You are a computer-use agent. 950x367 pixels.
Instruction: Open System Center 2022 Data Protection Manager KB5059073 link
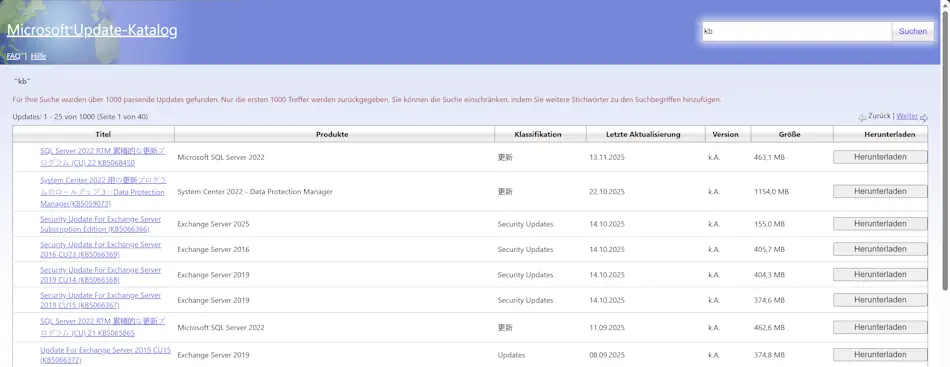click(x=102, y=192)
